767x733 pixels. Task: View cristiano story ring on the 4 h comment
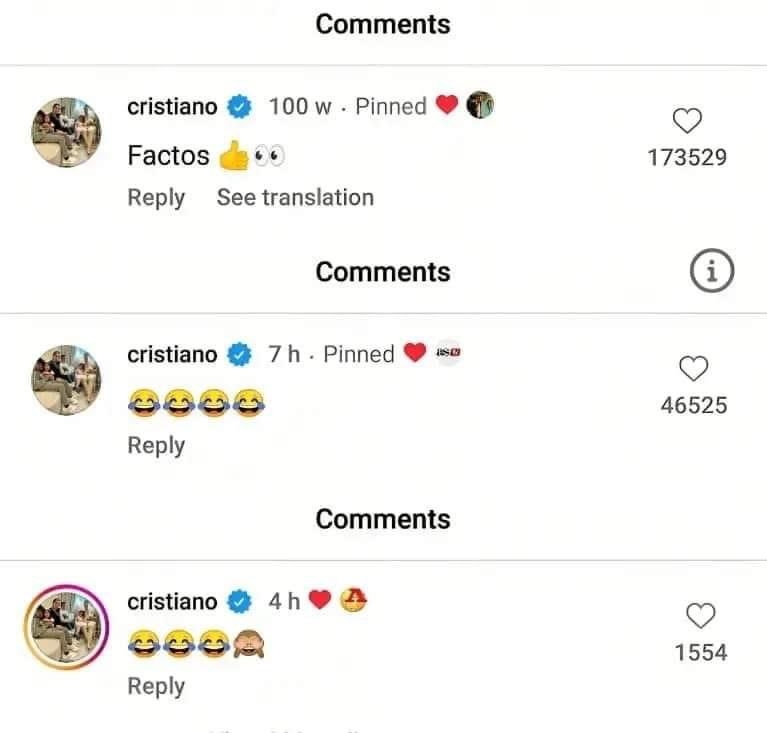click(67, 628)
